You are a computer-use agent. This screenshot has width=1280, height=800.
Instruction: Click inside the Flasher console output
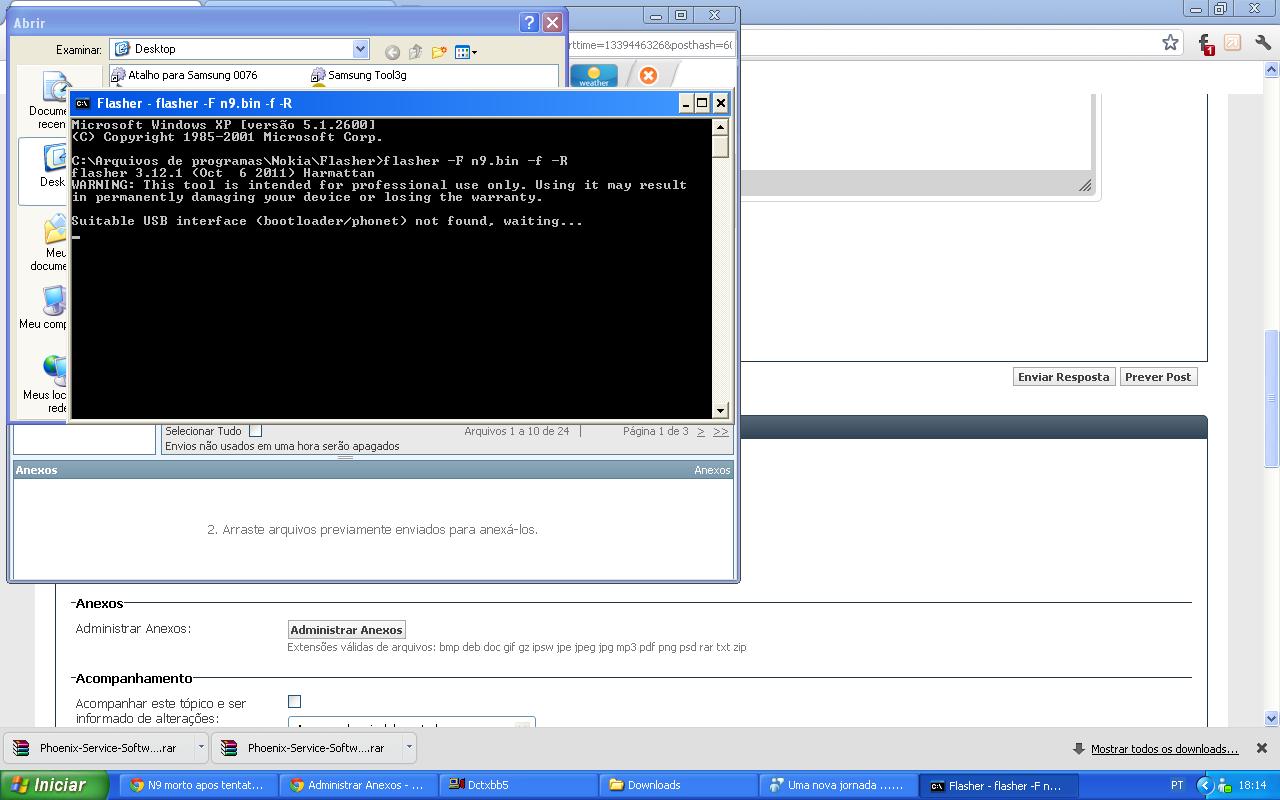pyautogui.click(x=391, y=268)
